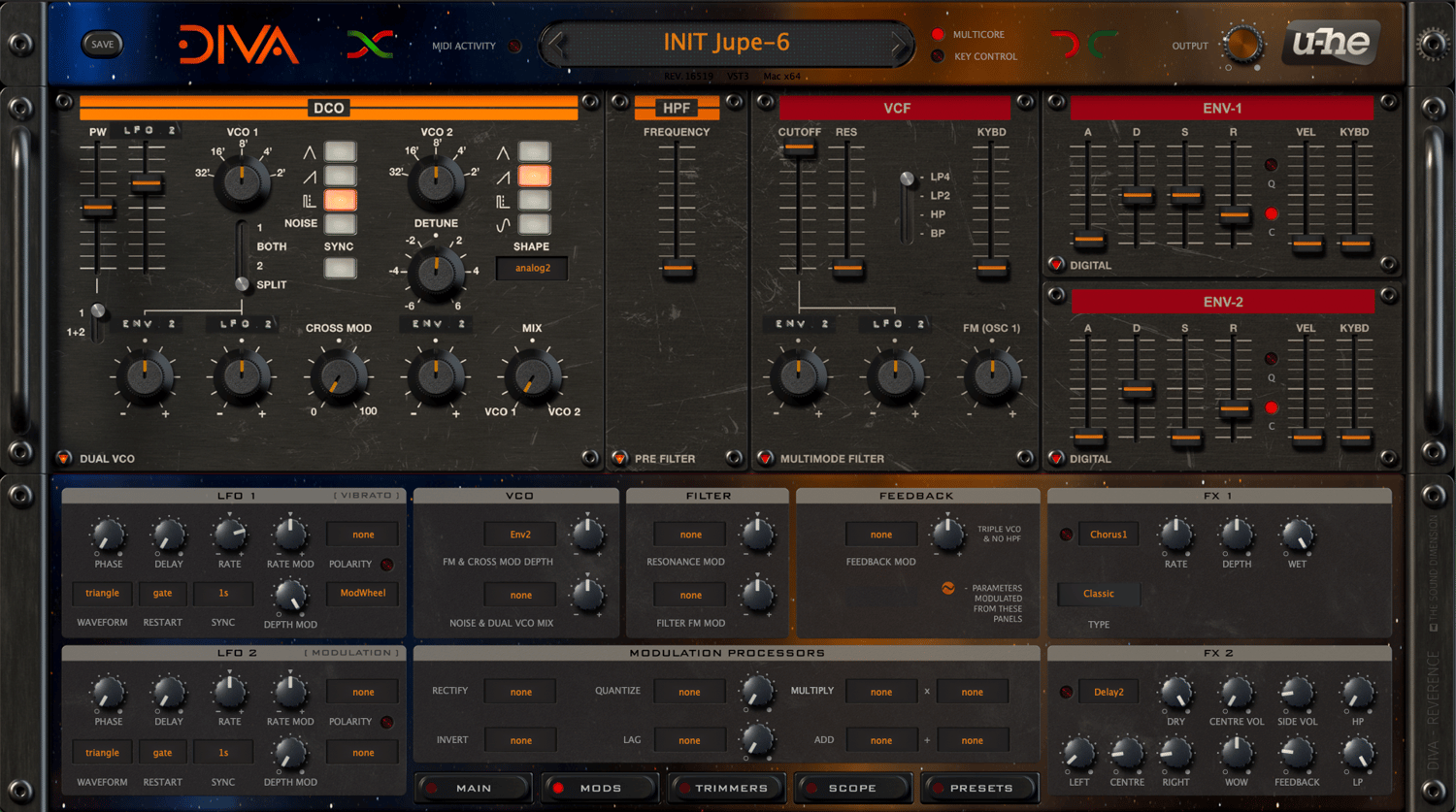Viewport: 1456px width, 812px height.
Task: Adjust the ENV-1 Attack slider
Action: tap(1089, 239)
